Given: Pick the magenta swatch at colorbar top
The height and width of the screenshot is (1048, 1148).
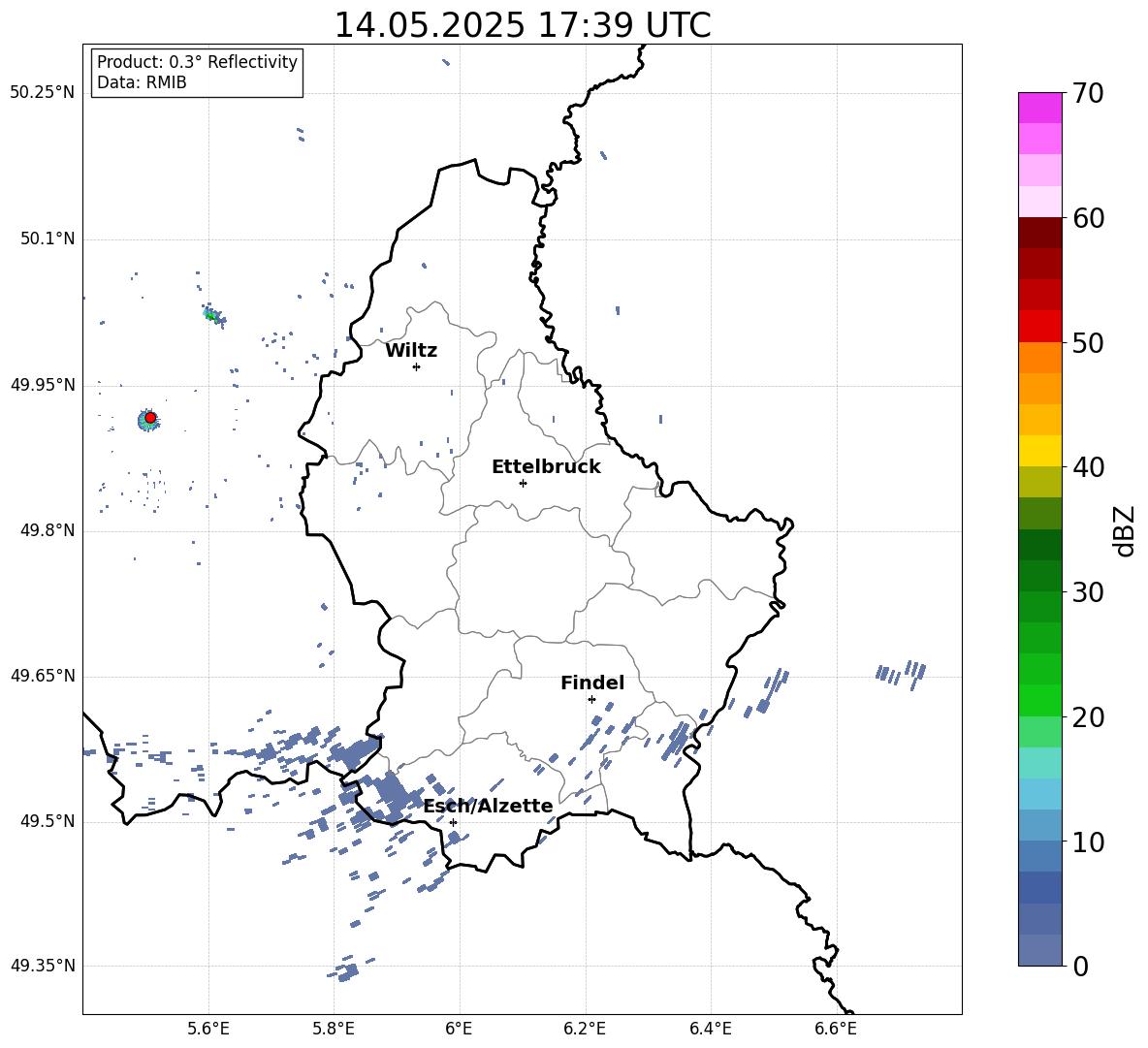Looking at the screenshot, I should coord(1039,108).
